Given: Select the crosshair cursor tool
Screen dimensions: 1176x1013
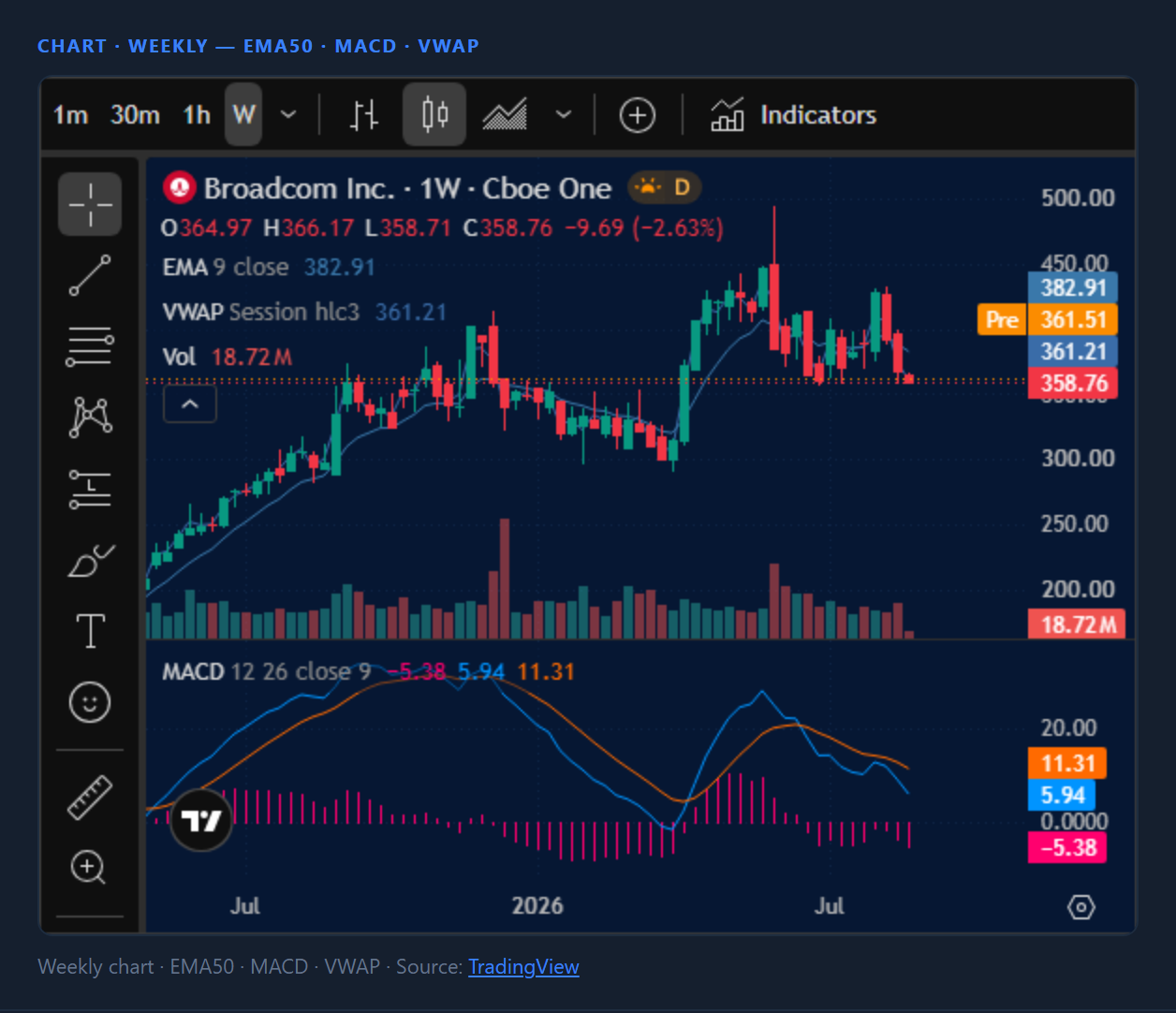Looking at the screenshot, I should coord(90,204).
